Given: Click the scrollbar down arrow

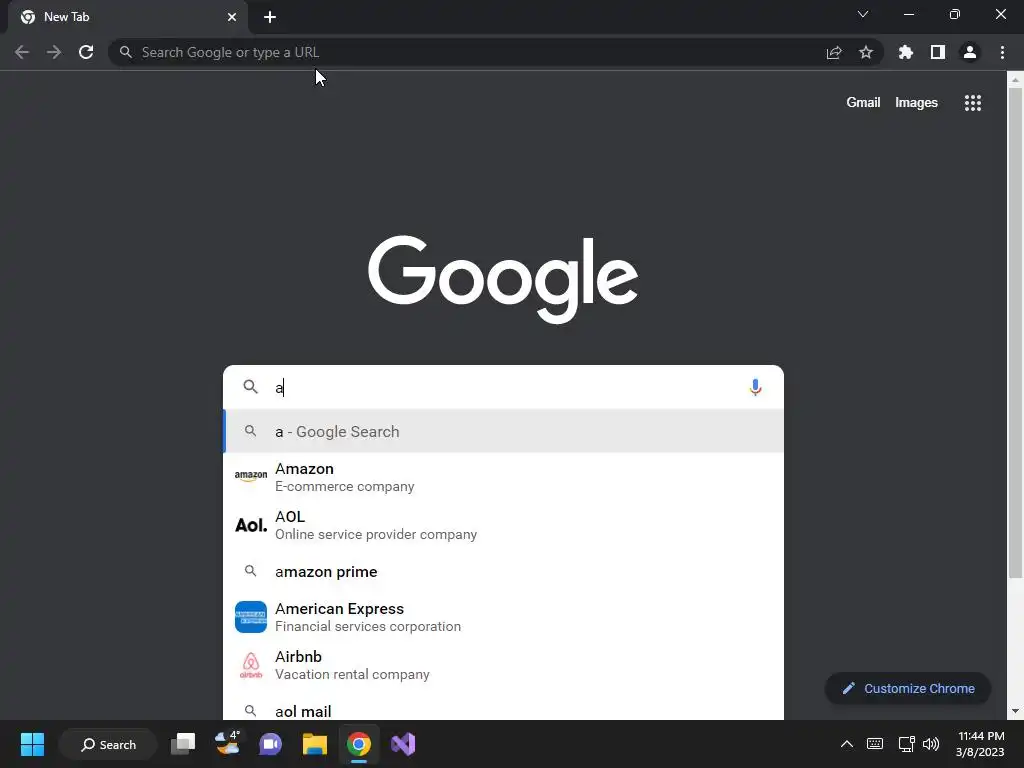Looking at the screenshot, I should 1015,711.
